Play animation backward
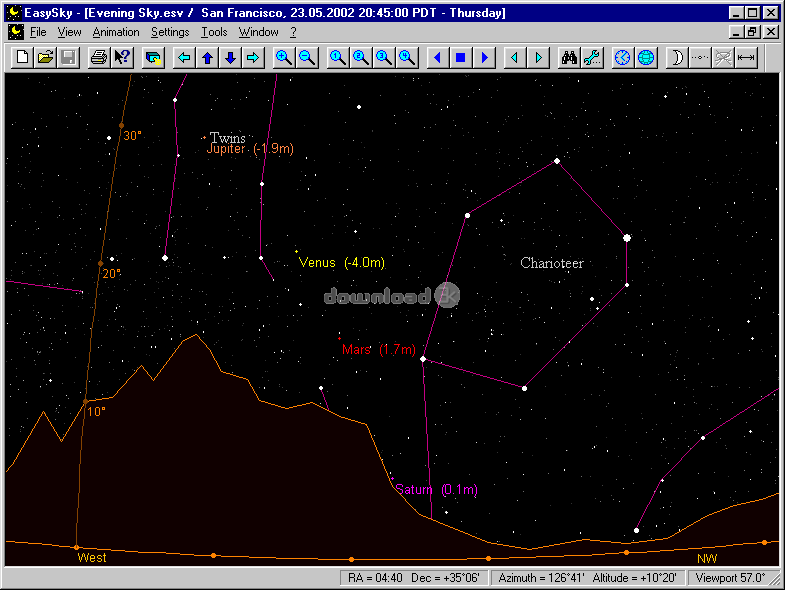This screenshot has height=590, width=785. (x=438, y=58)
